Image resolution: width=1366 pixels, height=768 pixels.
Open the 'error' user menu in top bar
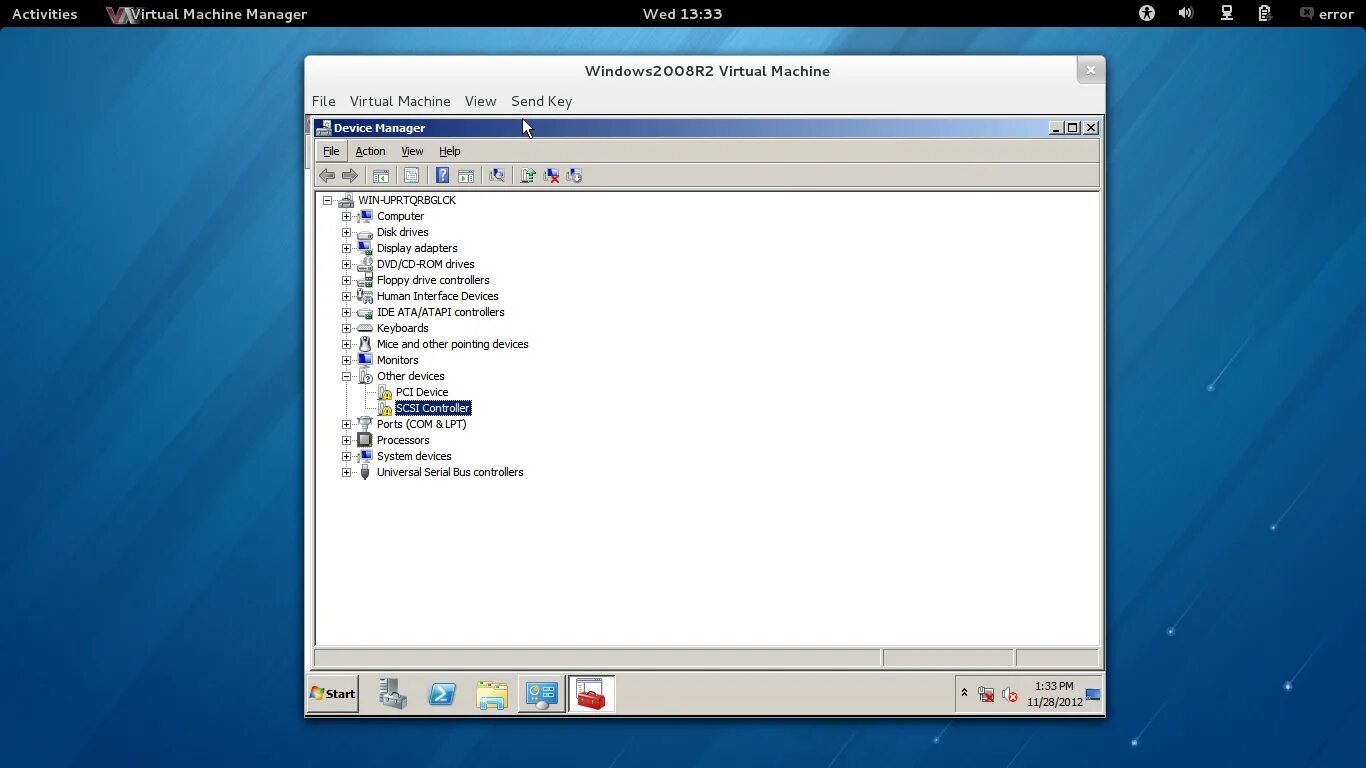tap(1327, 14)
